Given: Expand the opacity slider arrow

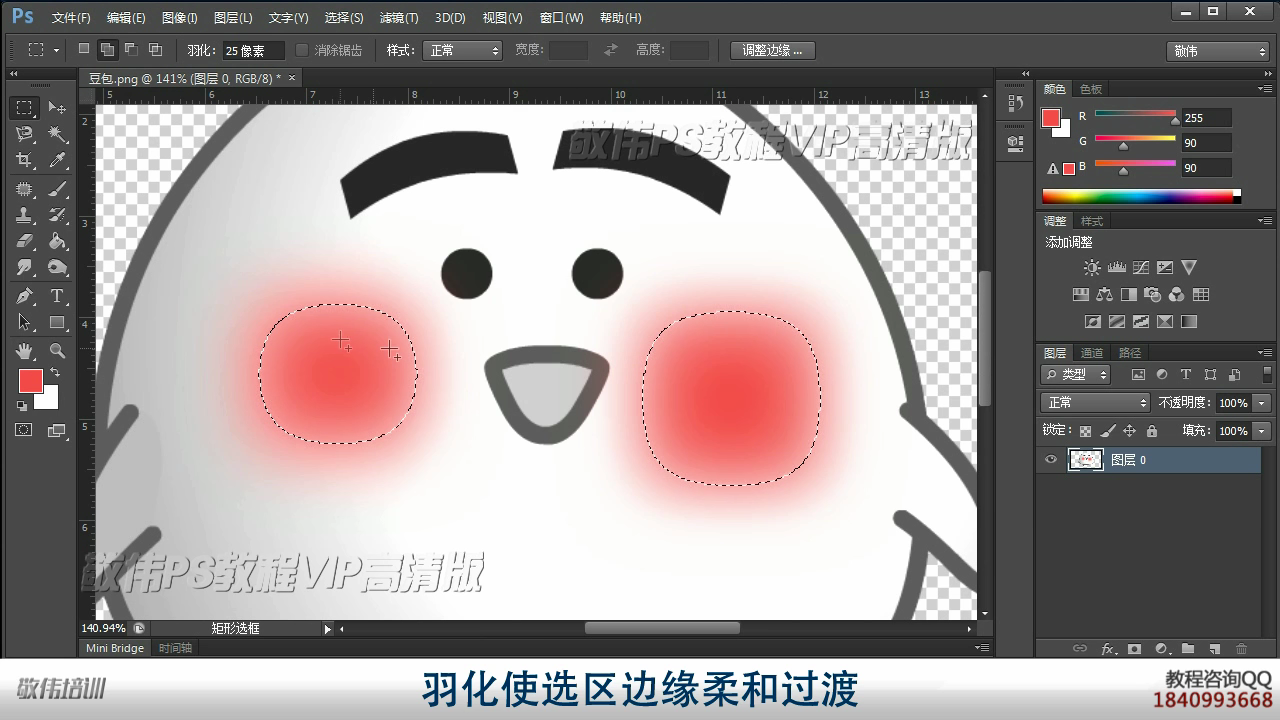Looking at the screenshot, I should coord(1262,403).
